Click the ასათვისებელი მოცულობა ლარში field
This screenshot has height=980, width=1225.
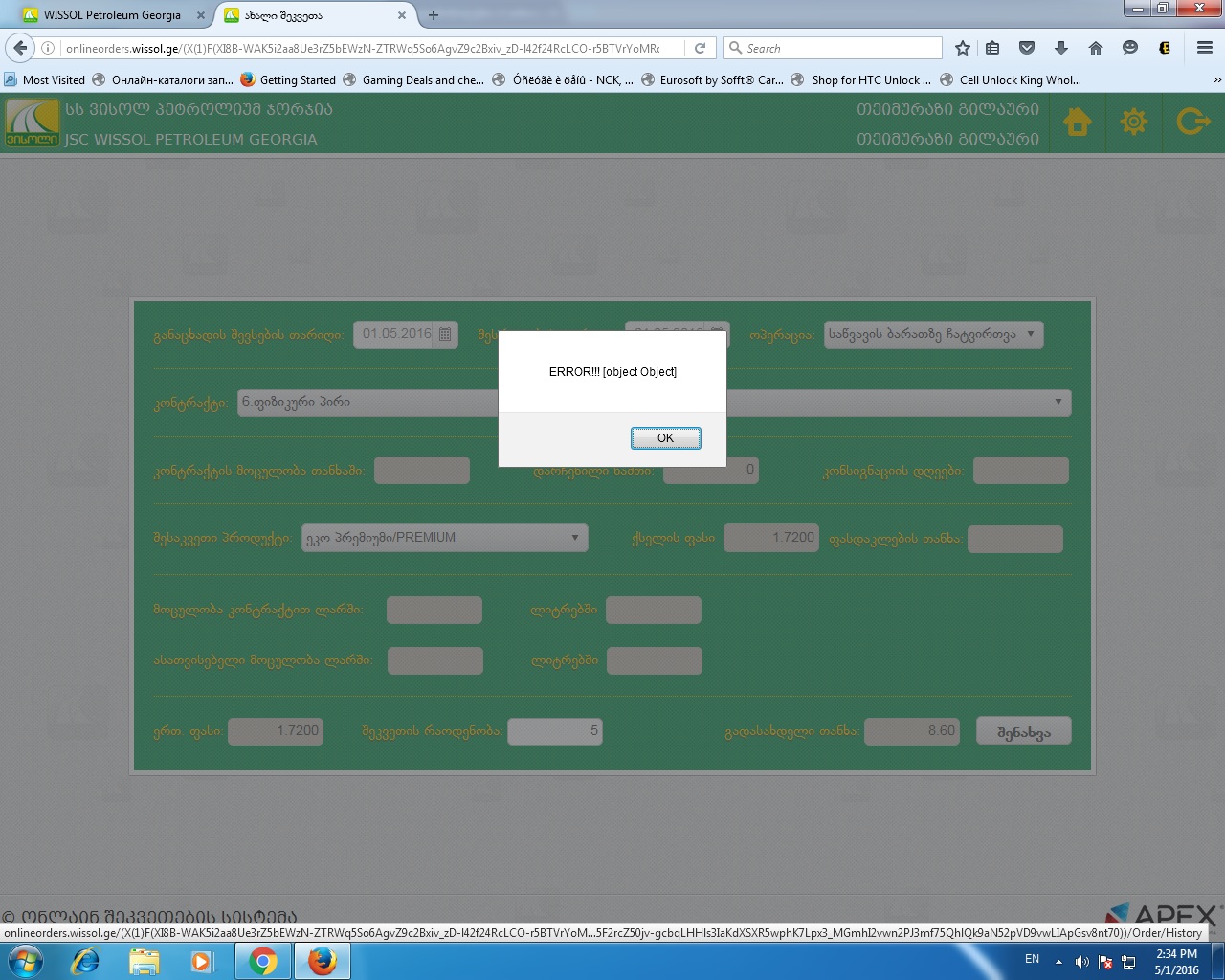(435, 660)
